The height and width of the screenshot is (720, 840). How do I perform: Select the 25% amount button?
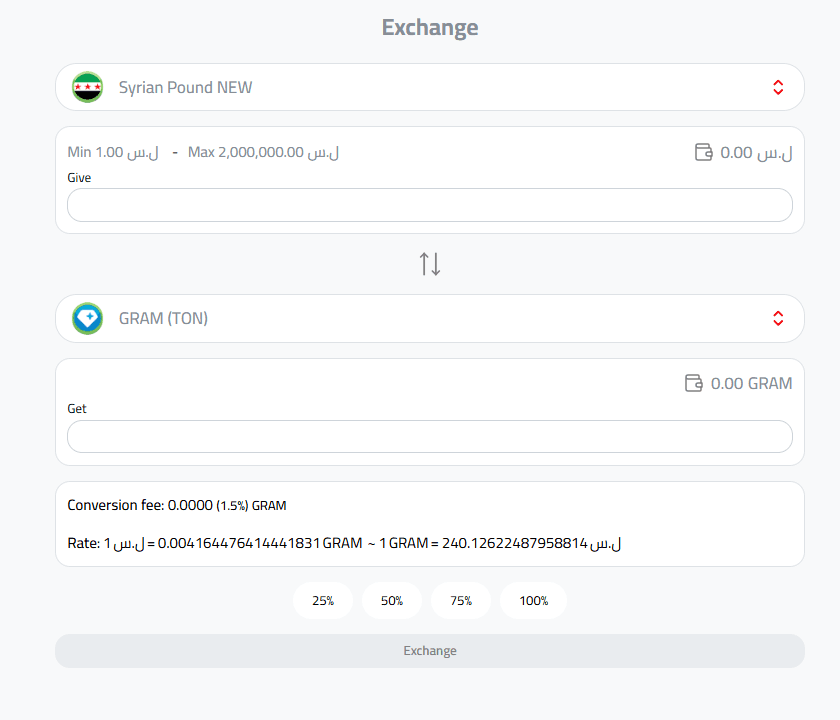click(323, 601)
